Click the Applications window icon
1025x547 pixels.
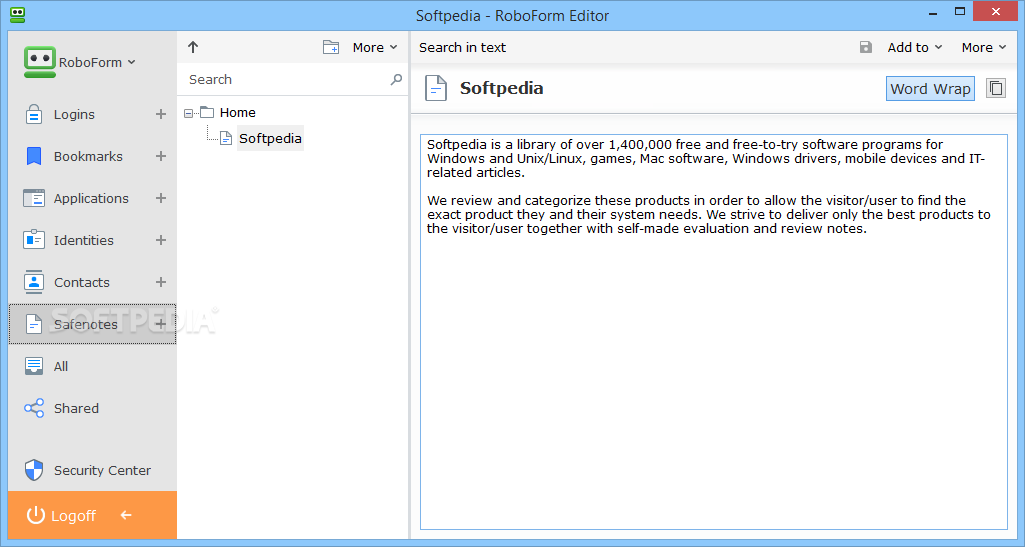click(33, 198)
